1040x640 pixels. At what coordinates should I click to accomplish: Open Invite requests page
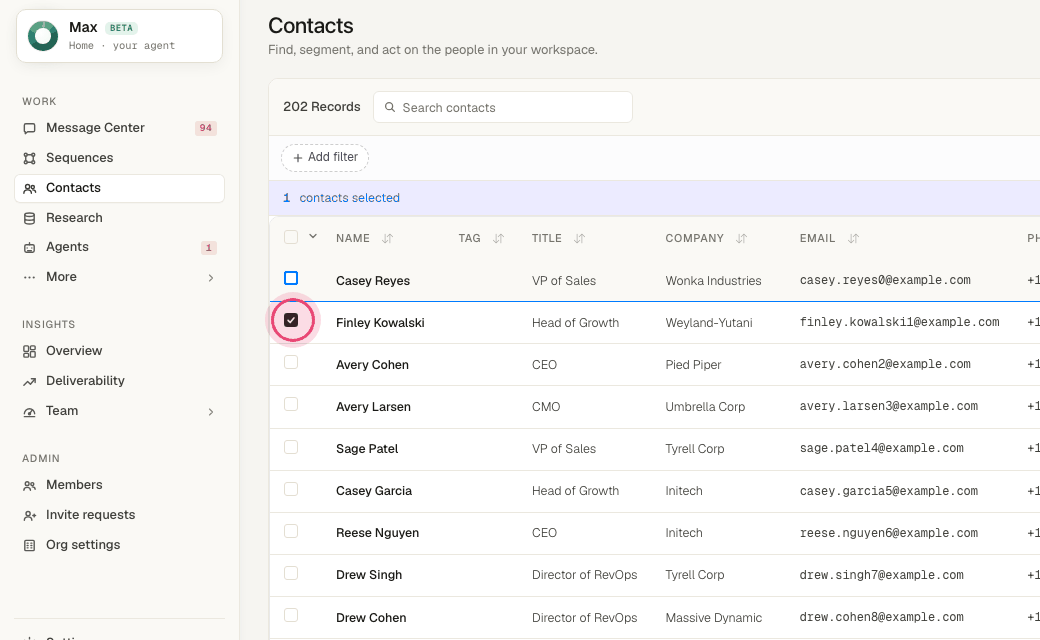coord(119,515)
